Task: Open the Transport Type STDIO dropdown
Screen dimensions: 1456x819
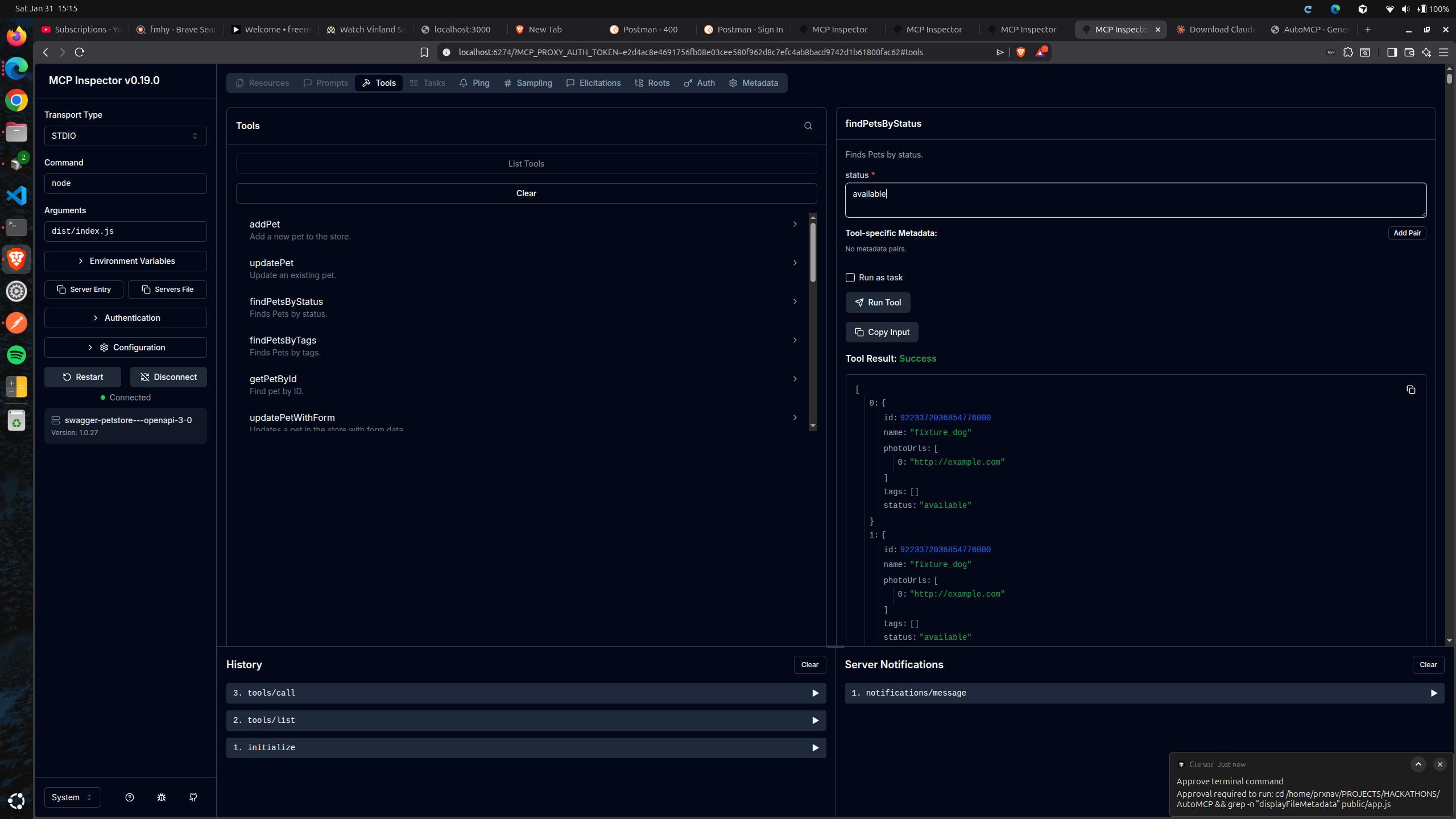Action: 125,136
